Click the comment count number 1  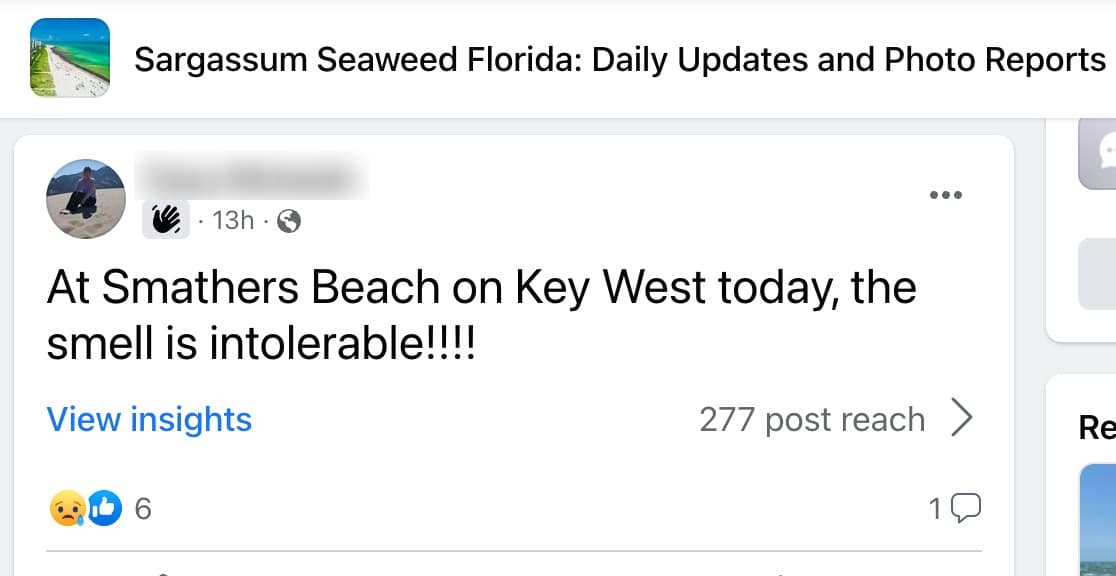[935, 509]
